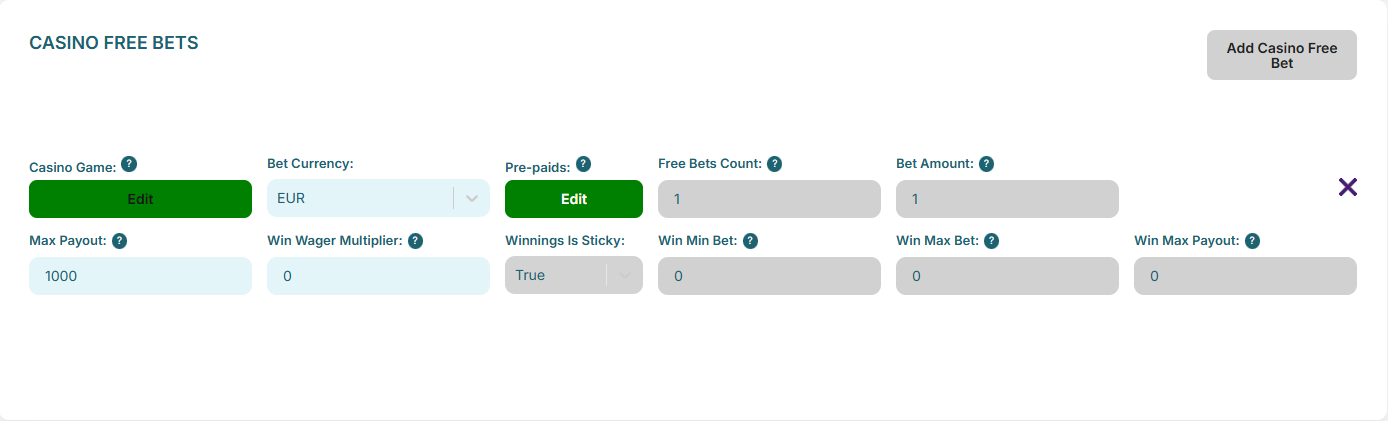The width and height of the screenshot is (1388, 421).
Task: Select the Free Bets Count input
Action: pos(769,199)
